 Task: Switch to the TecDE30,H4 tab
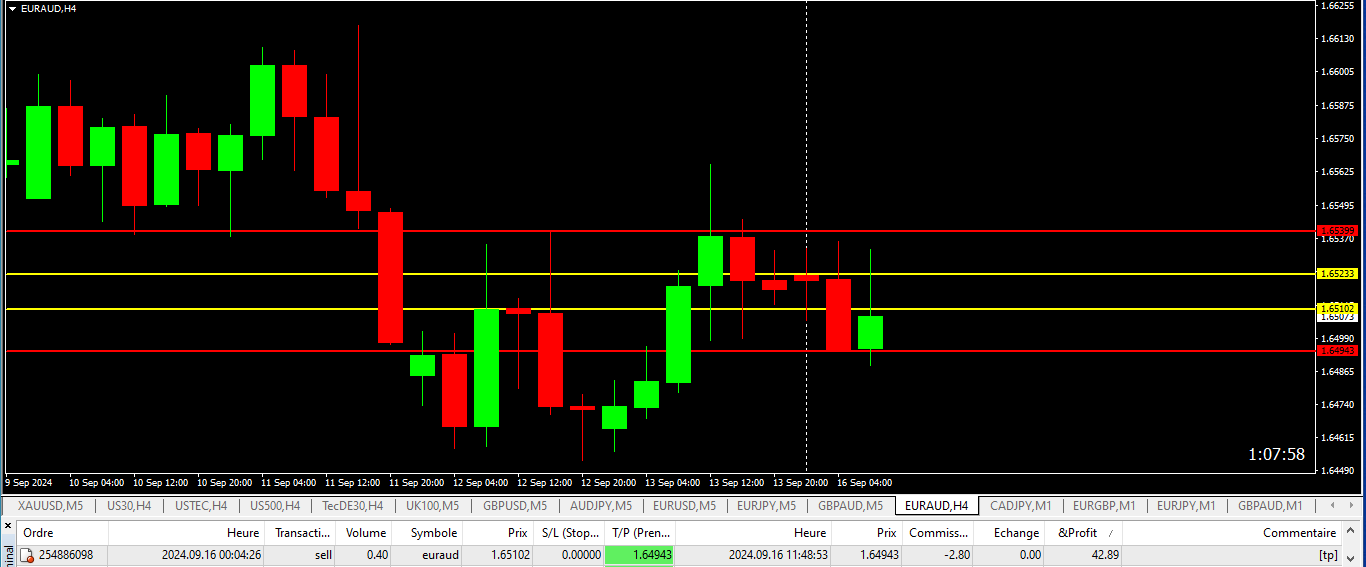tap(353, 506)
